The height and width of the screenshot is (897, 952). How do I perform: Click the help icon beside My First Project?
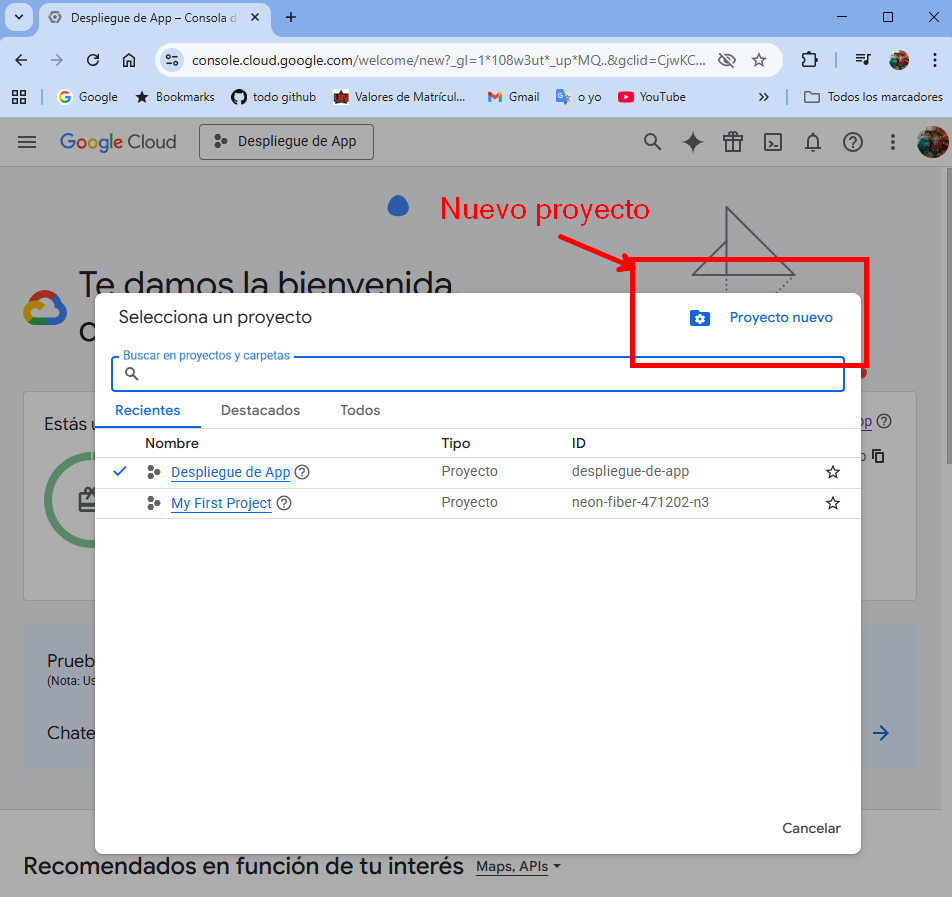click(x=284, y=503)
